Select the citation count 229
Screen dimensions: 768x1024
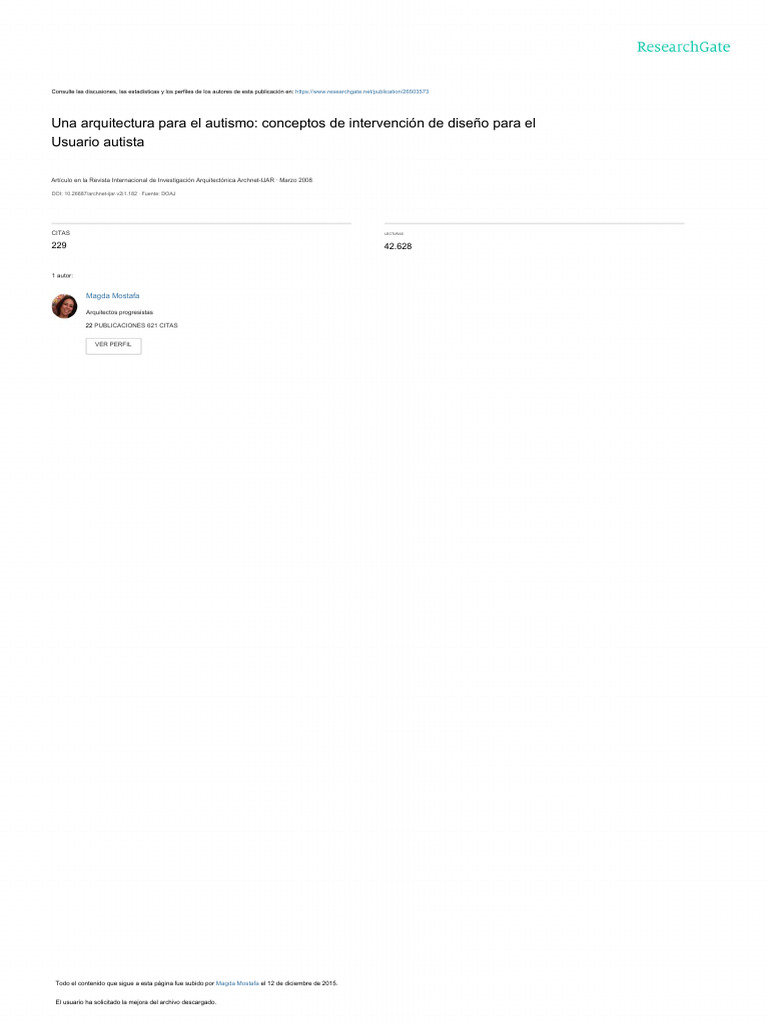(x=59, y=246)
